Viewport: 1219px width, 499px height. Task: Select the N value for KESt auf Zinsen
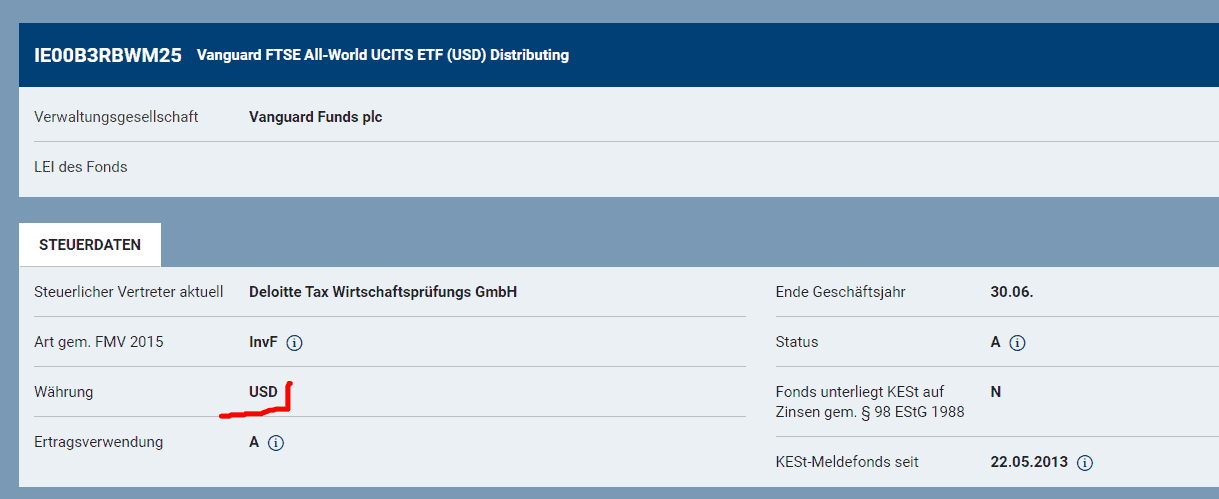[996, 392]
